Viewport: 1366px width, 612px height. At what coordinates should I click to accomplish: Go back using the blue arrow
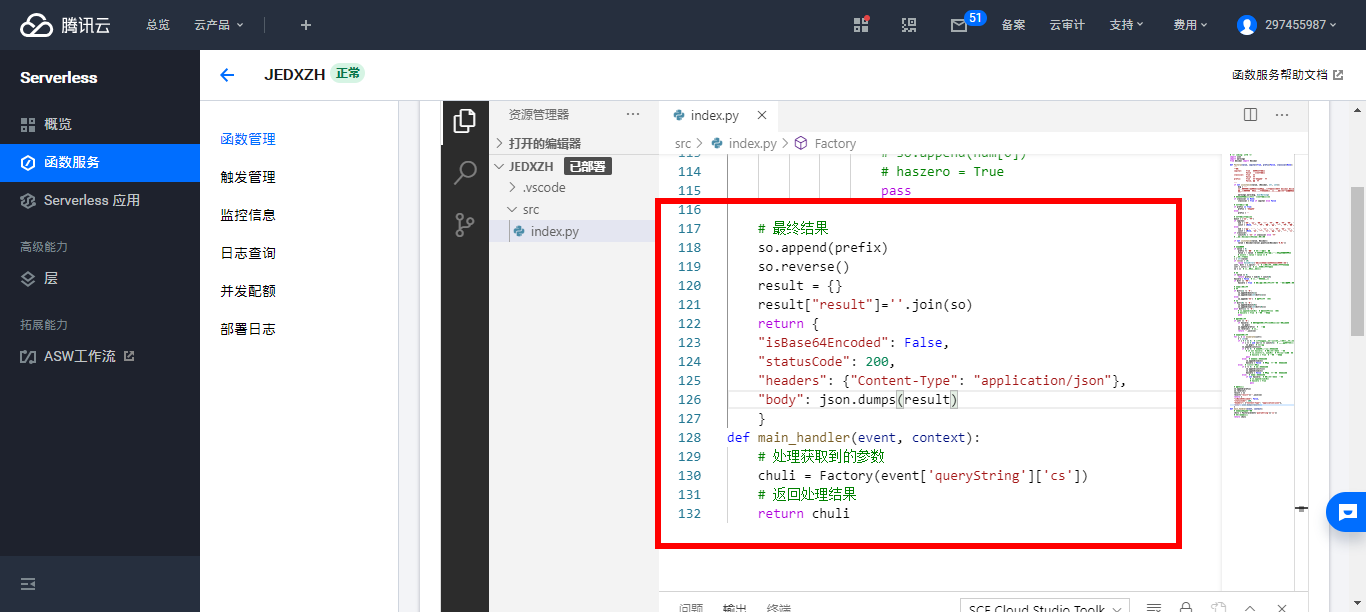click(227, 75)
